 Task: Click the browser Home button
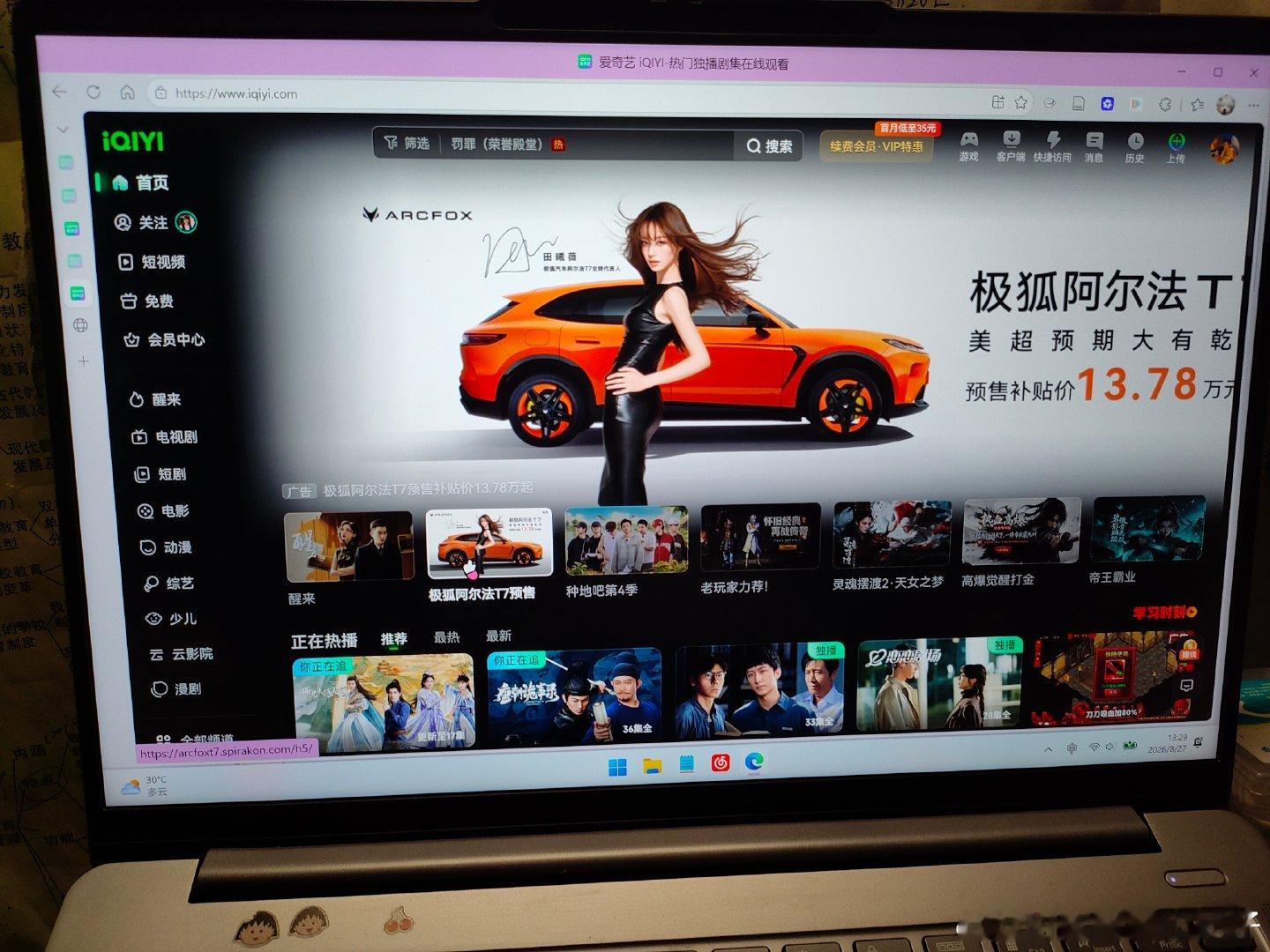[127, 93]
